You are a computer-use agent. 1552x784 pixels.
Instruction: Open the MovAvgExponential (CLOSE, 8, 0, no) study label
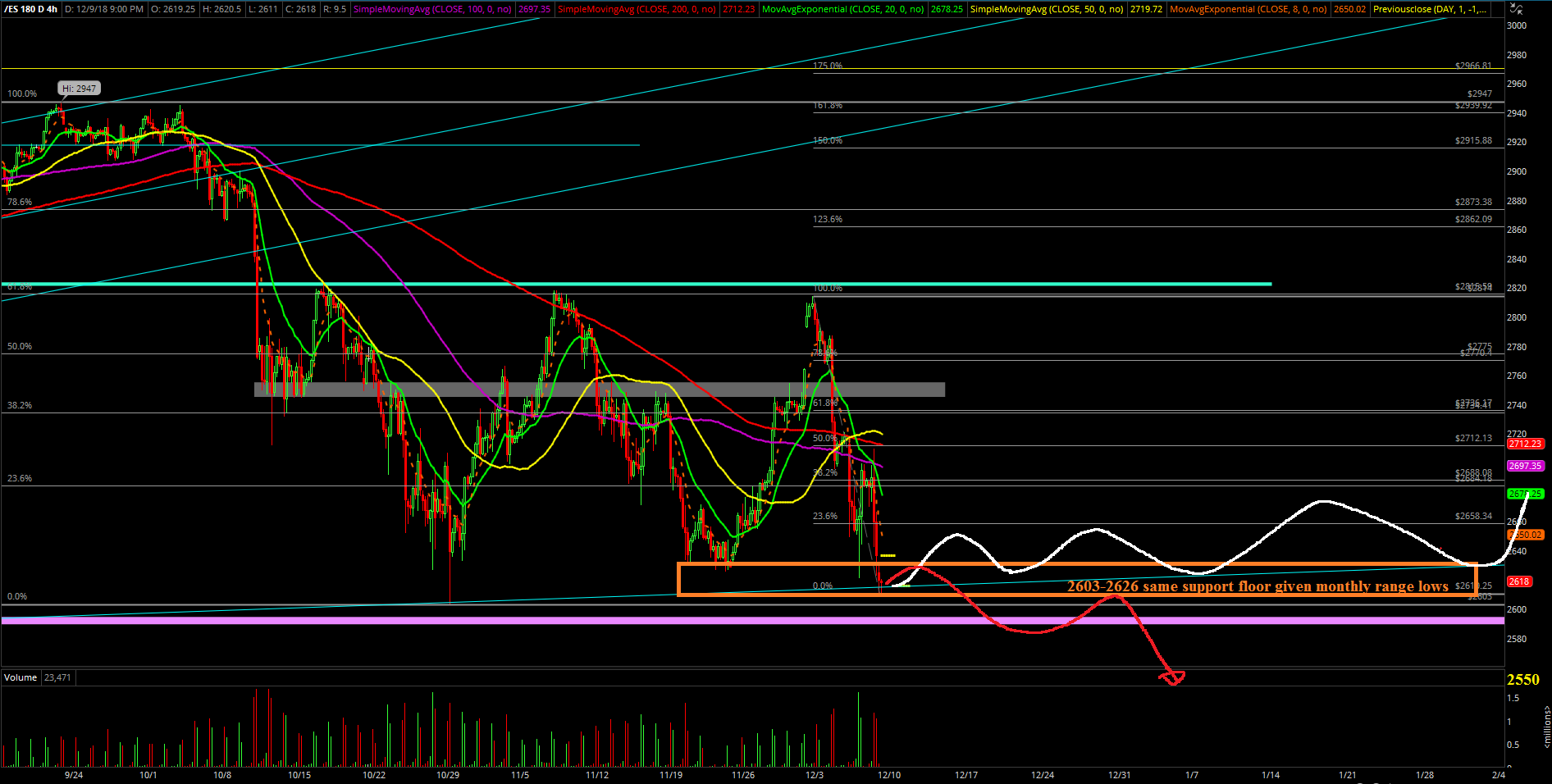pos(1248,9)
